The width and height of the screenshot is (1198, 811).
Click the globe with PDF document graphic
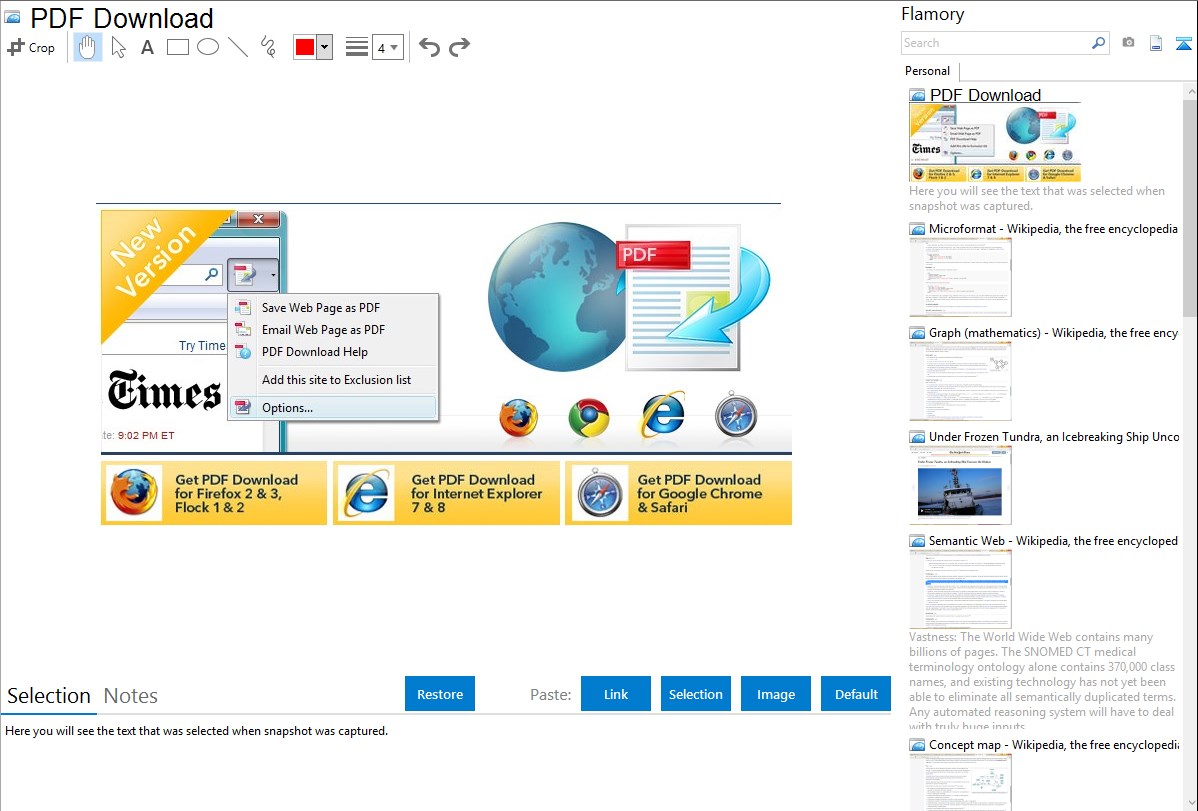pyautogui.click(x=629, y=297)
